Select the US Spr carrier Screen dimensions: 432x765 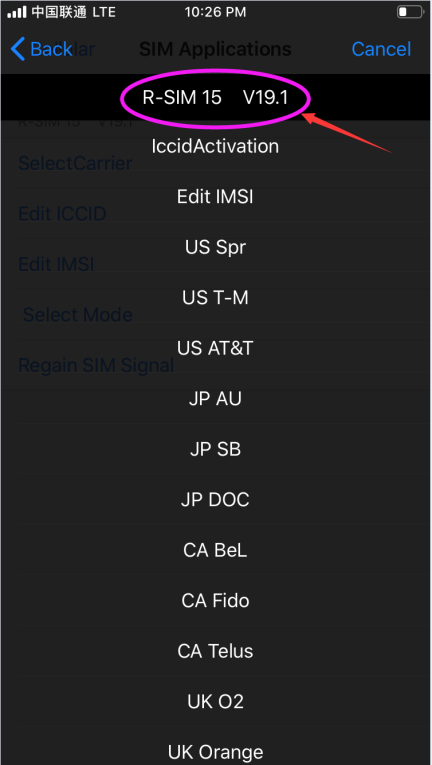coord(215,247)
